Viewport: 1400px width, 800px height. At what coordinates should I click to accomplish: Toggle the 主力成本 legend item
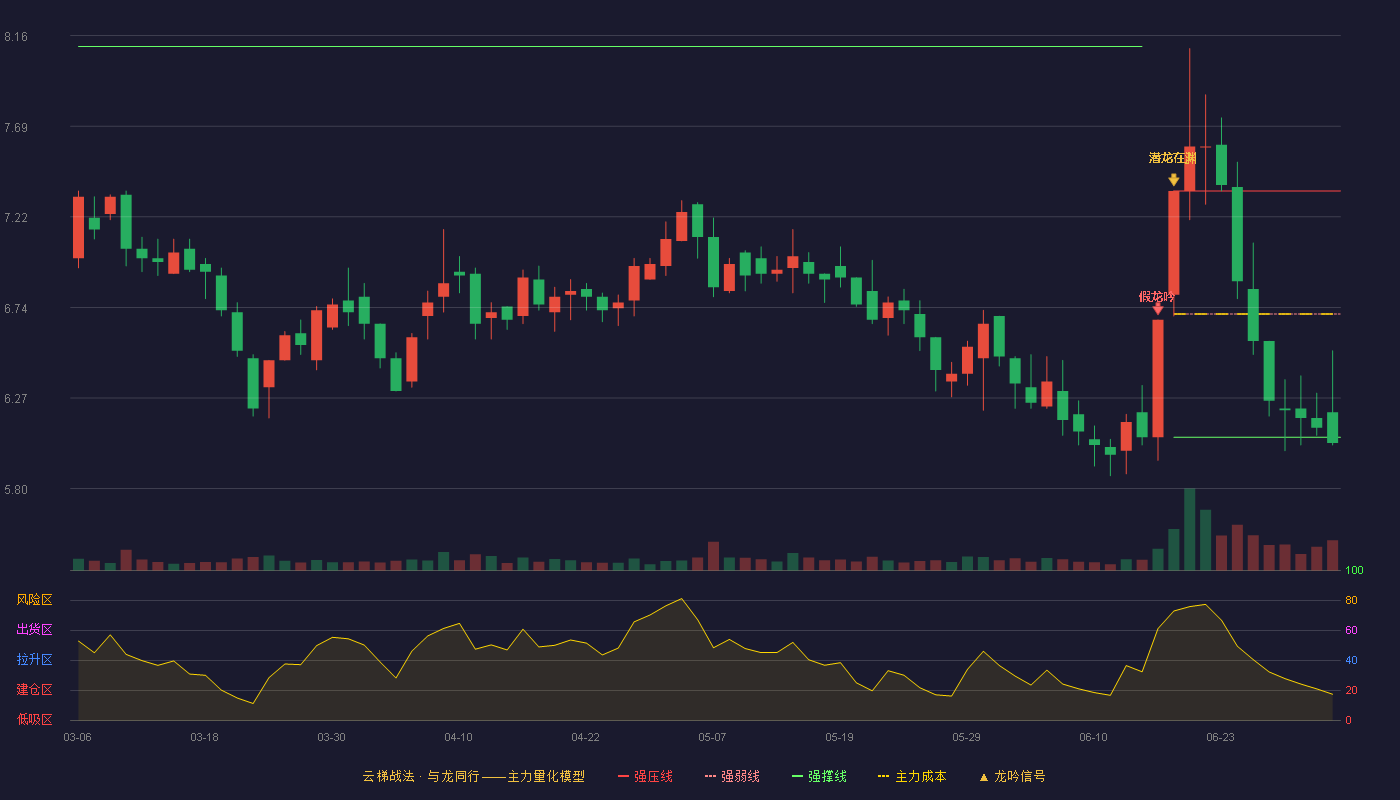pyautogui.click(x=912, y=776)
